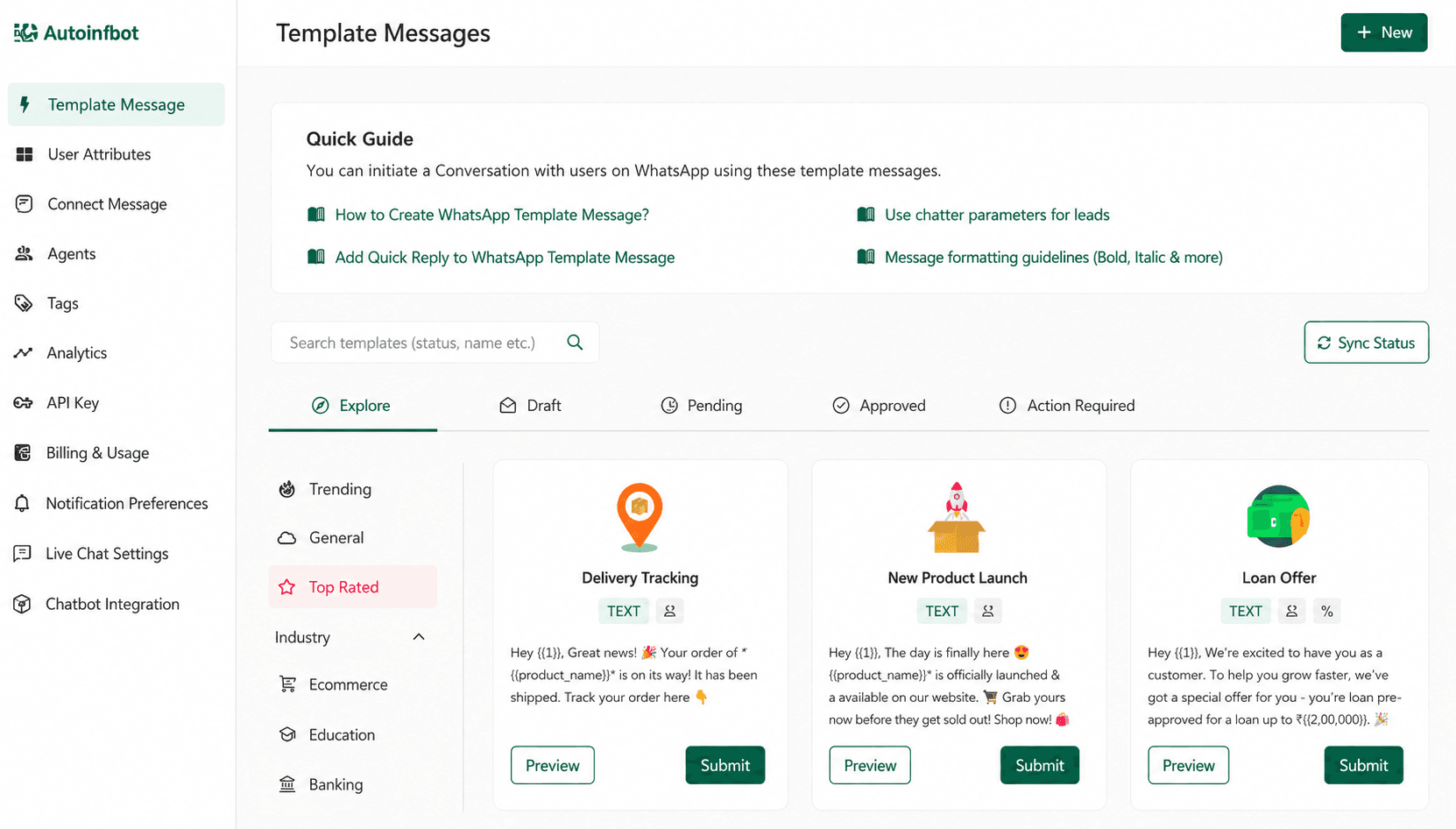Click the Tags label icon
This screenshot has width=1456, height=829.
24,303
